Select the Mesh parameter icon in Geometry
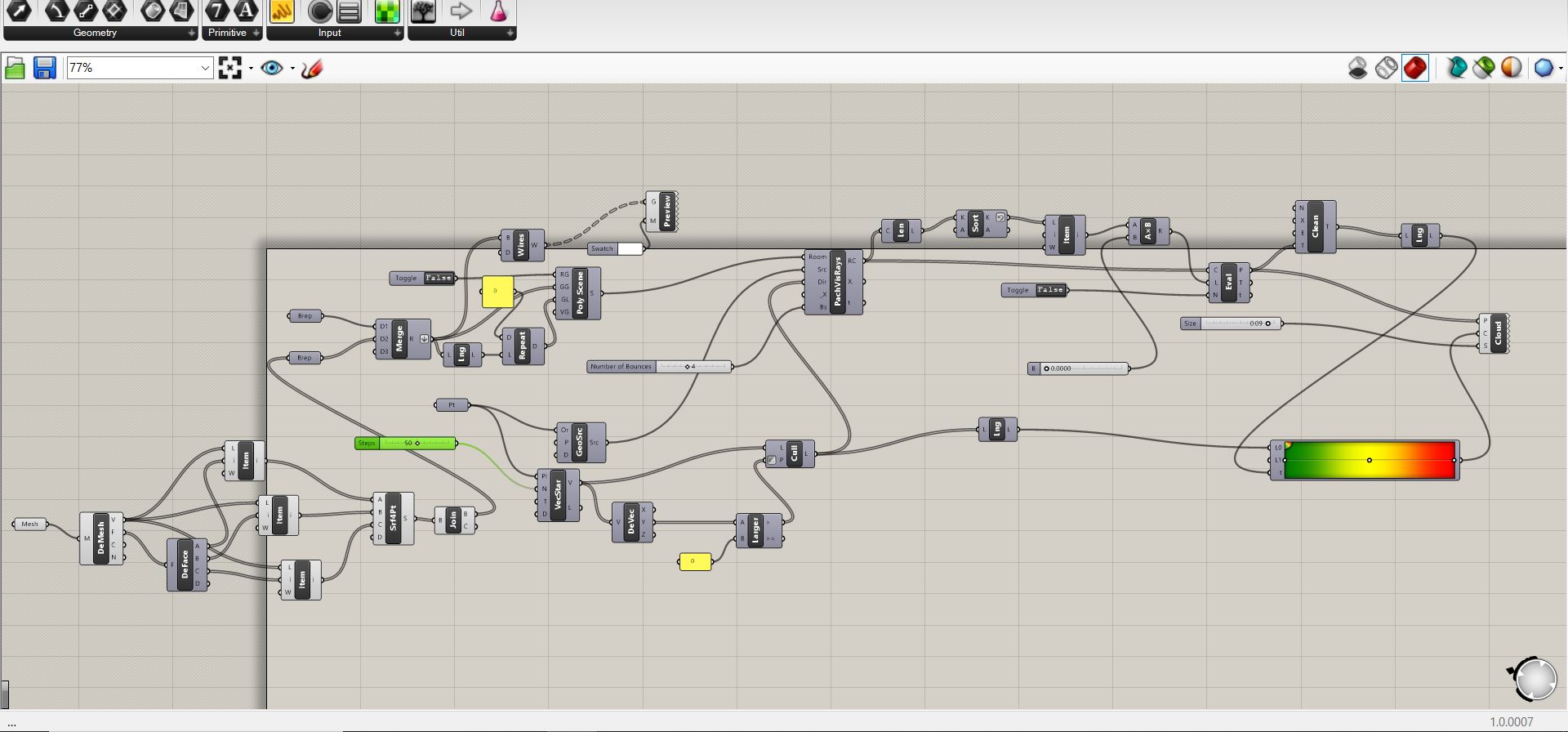Screen dimensions: 1568x732 point(182,11)
